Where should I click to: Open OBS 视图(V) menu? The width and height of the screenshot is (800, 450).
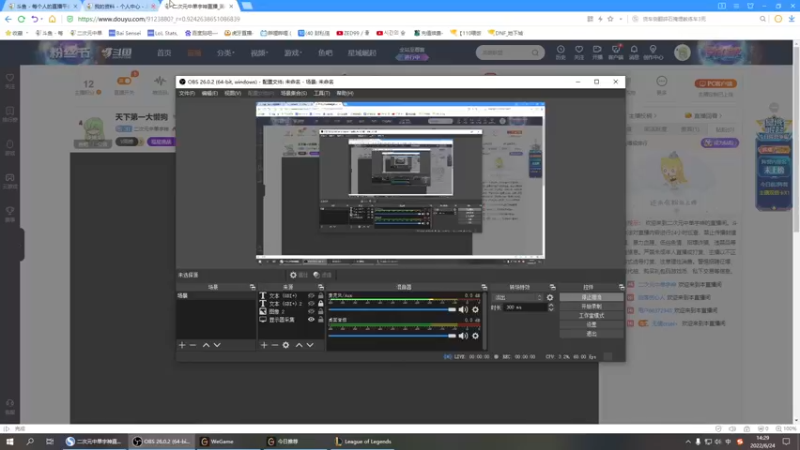[x=233, y=93]
